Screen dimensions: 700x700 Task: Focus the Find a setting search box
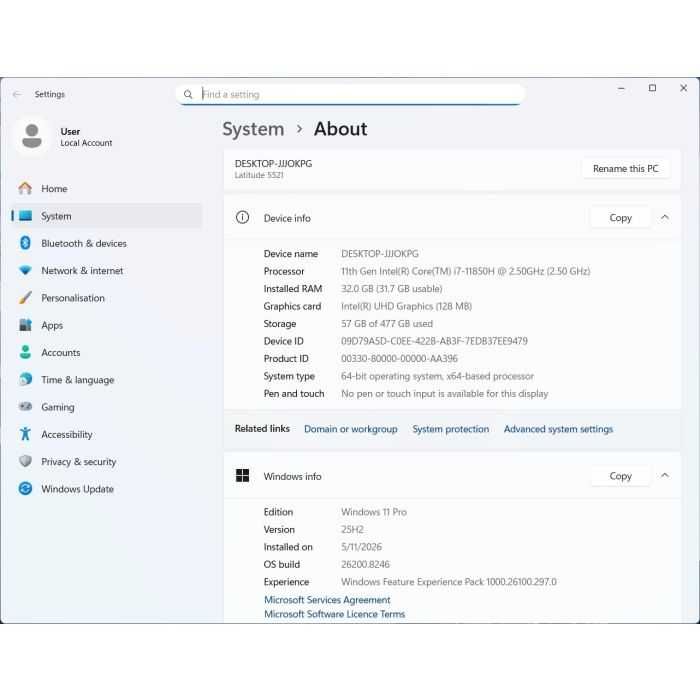click(x=350, y=94)
